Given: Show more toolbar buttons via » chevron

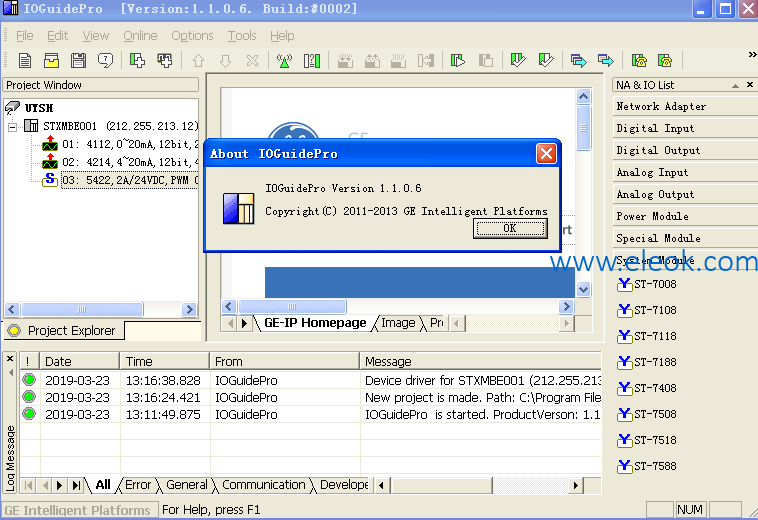Looking at the screenshot, I should point(752,55).
